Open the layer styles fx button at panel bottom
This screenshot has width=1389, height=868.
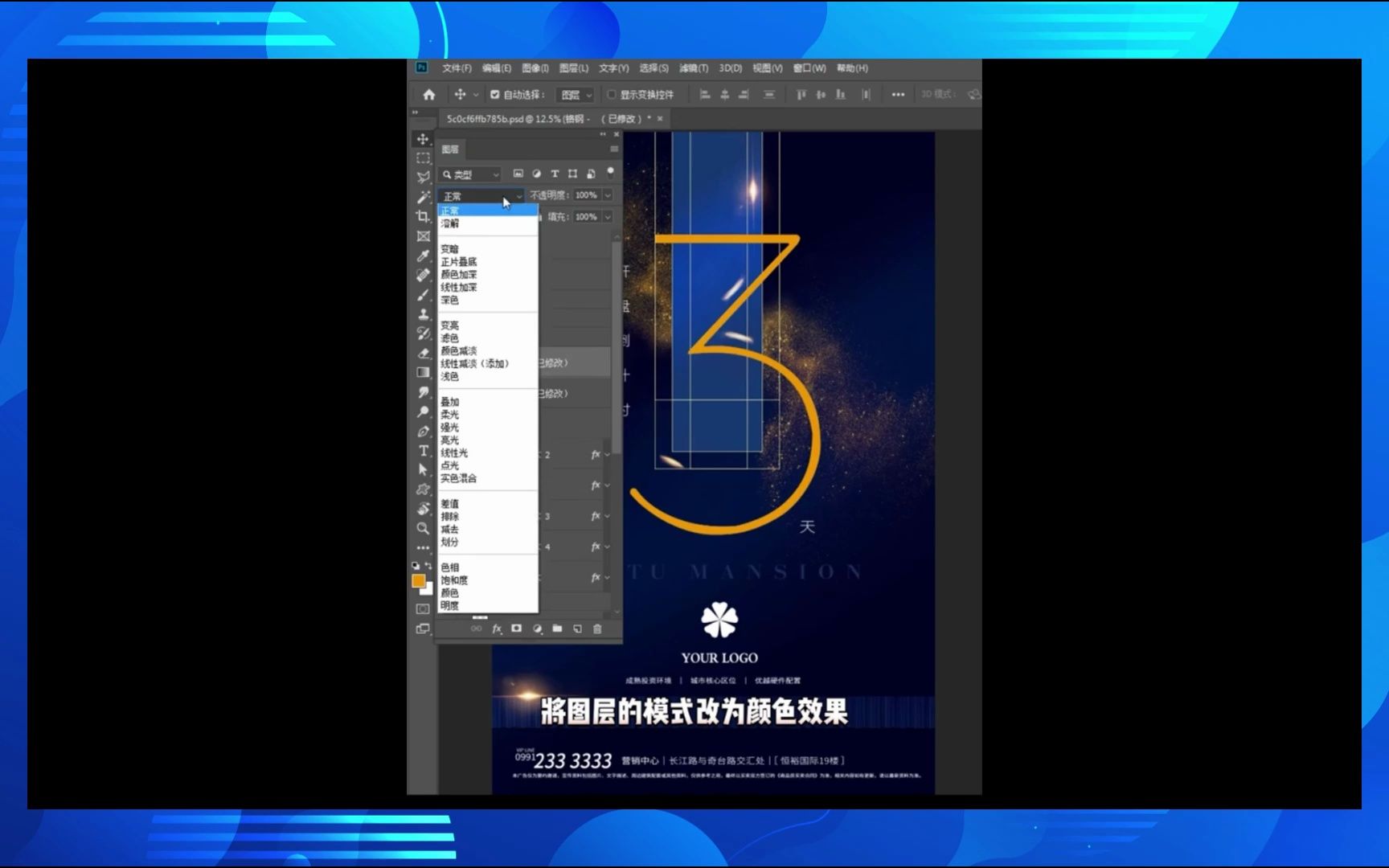tap(497, 628)
